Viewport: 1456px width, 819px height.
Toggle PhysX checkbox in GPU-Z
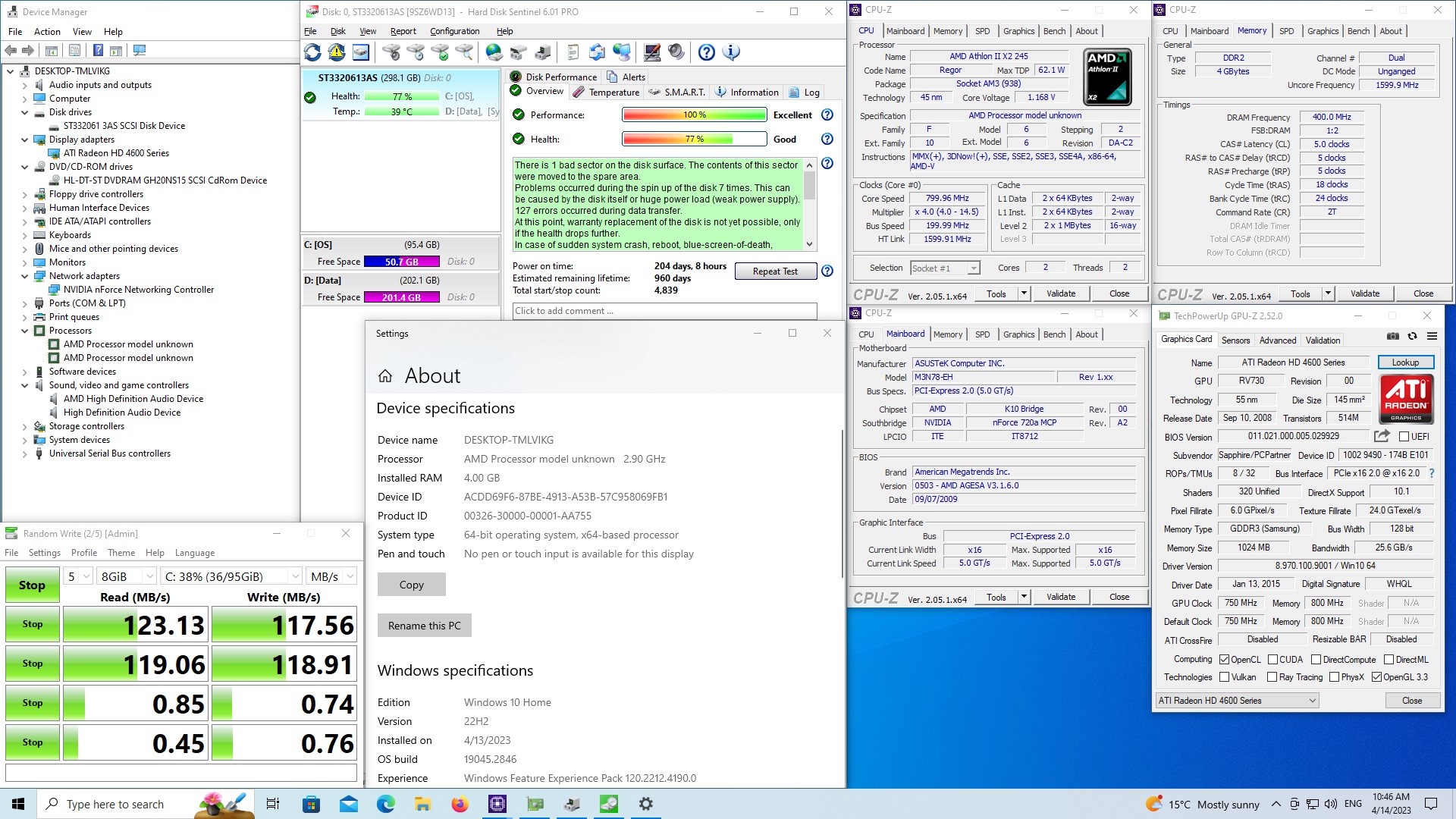pyautogui.click(x=1335, y=677)
